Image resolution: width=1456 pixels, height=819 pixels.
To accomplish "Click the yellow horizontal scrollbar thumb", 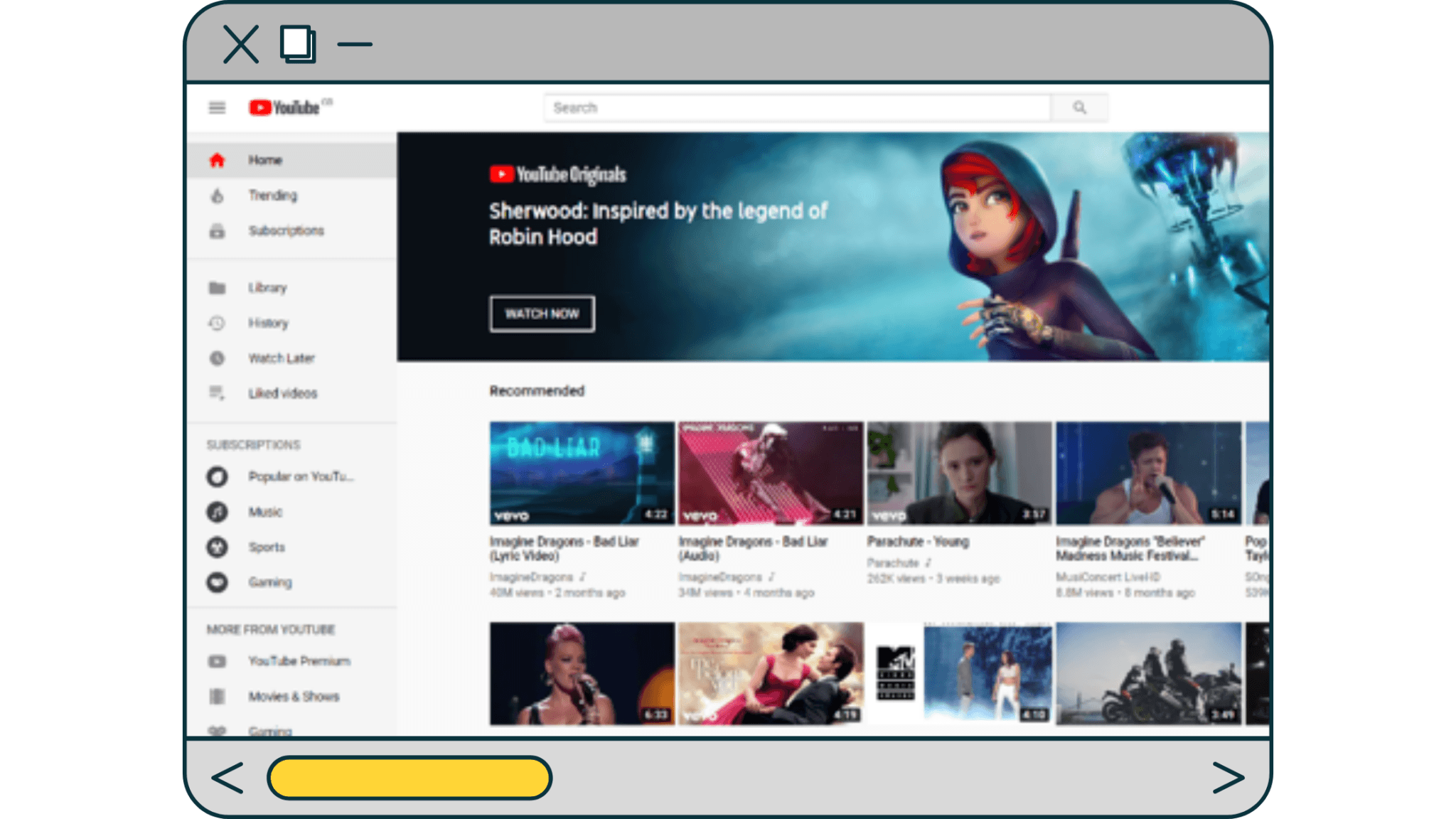I will (x=409, y=778).
